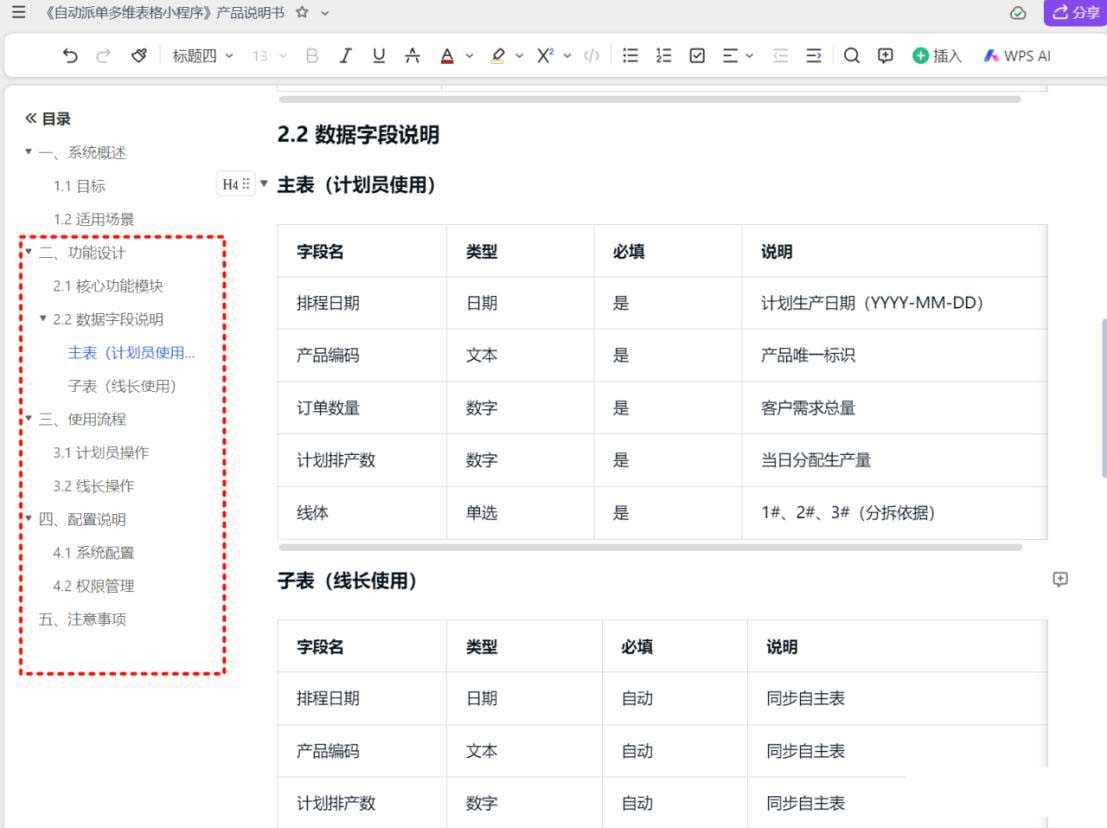Click the 2.2 数据字段说明 heading
Image resolution: width=1107 pixels, height=828 pixels.
[x=358, y=134]
